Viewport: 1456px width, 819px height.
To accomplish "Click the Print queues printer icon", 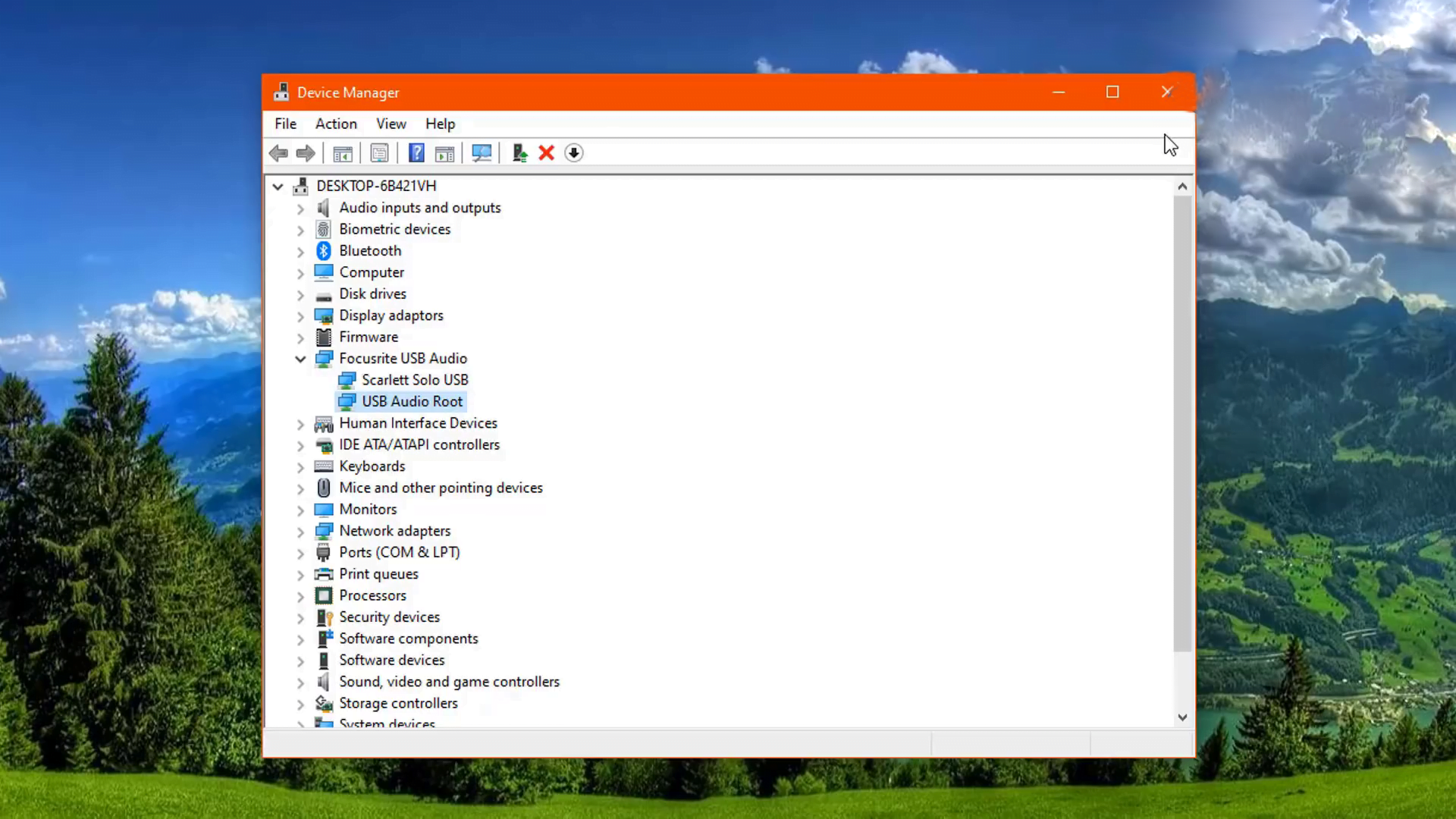I will [x=324, y=574].
